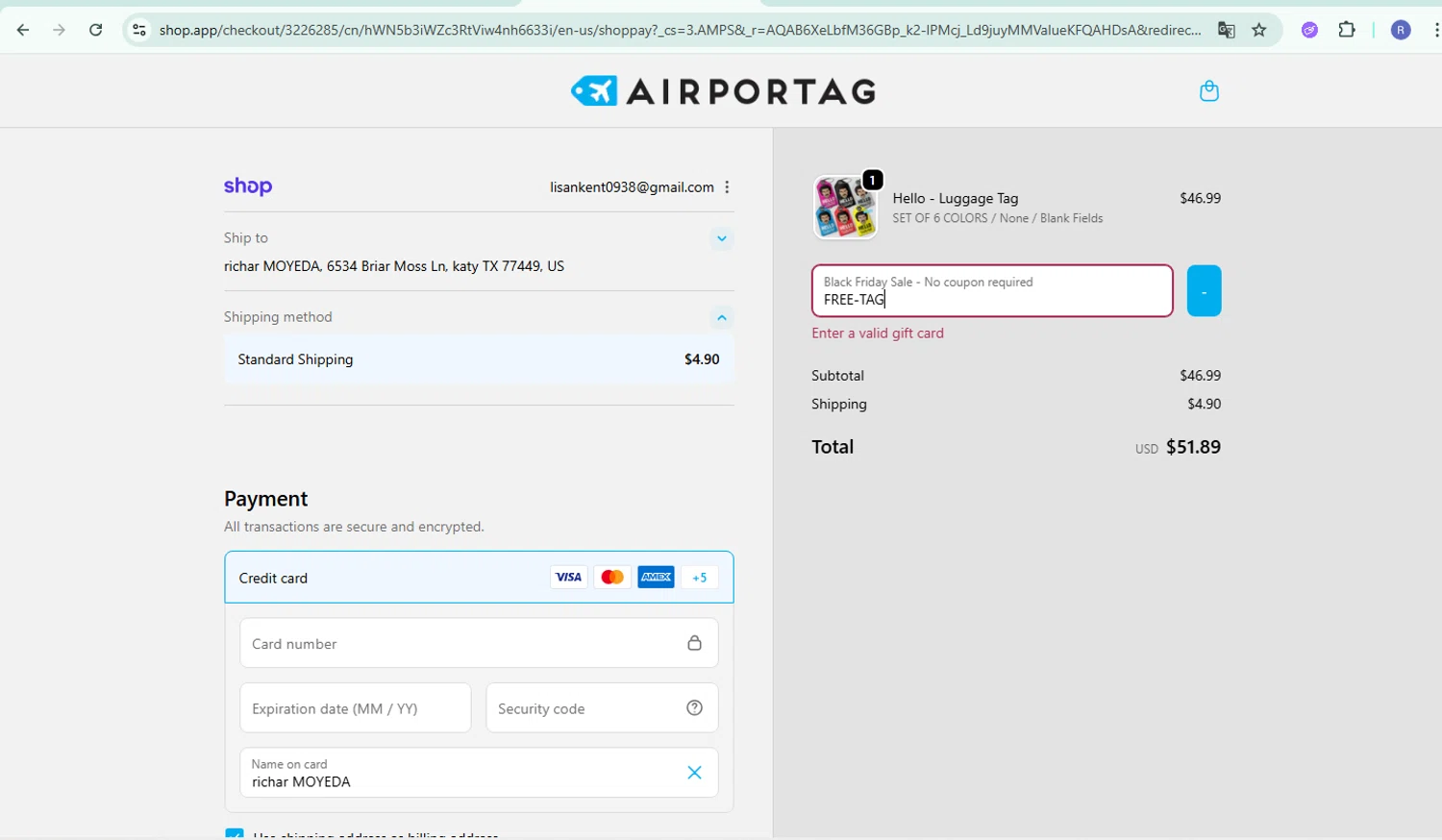Click the AIRPORTAG logo
The height and width of the screenshot is (840, 1442).
(x=723, y=91)
